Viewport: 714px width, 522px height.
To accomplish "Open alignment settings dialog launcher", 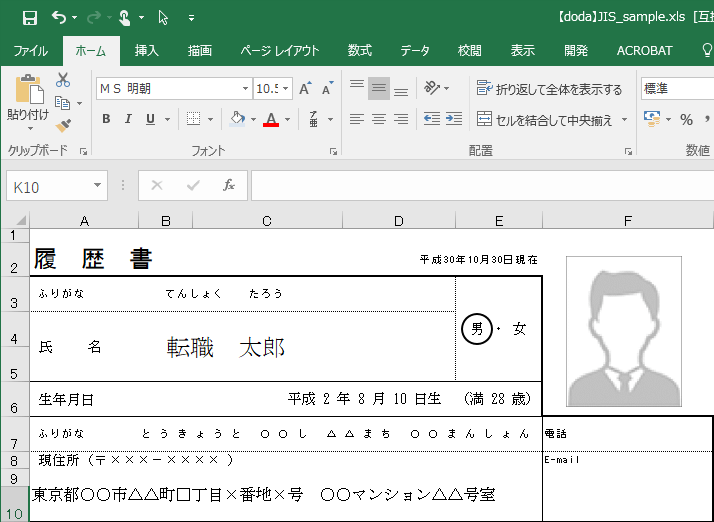I will click(x=628, y=152).
